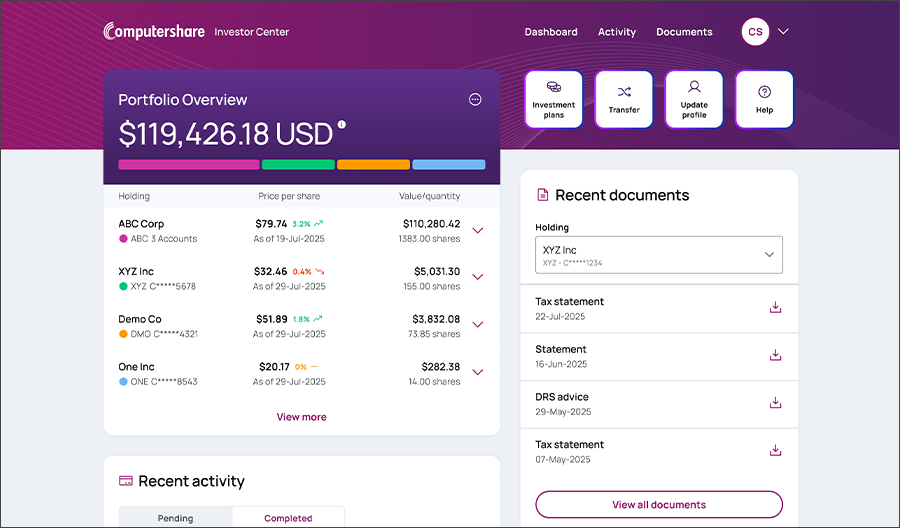Viewport: 900px width, 528px height.
Task: Open the Transfer shortcut tile
Action: point(624,100)
